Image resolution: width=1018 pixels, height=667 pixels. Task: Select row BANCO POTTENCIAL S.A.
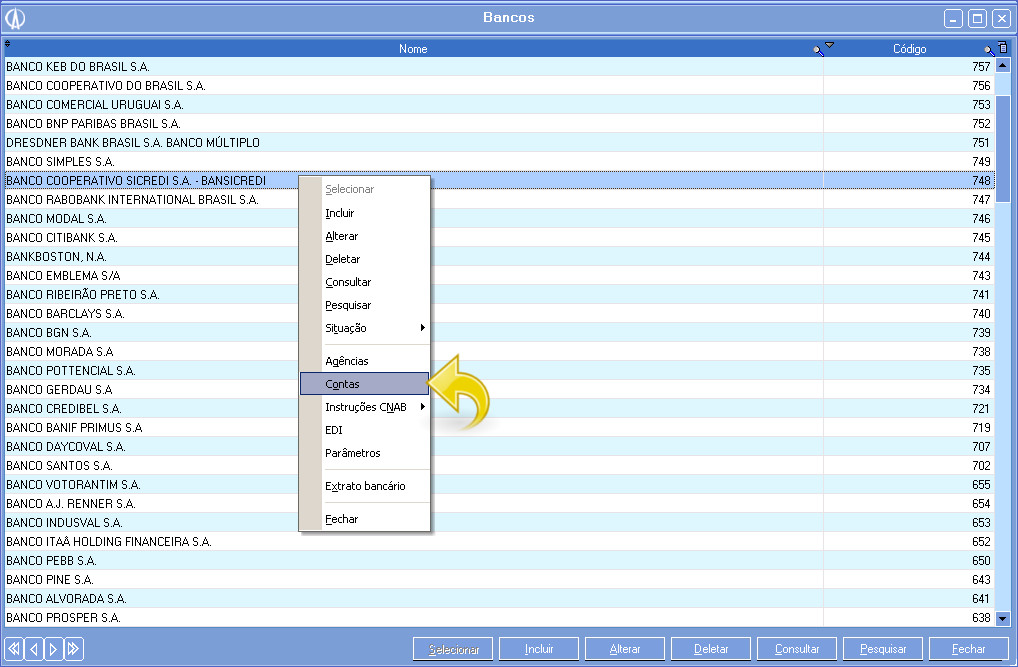coord(499,371)
